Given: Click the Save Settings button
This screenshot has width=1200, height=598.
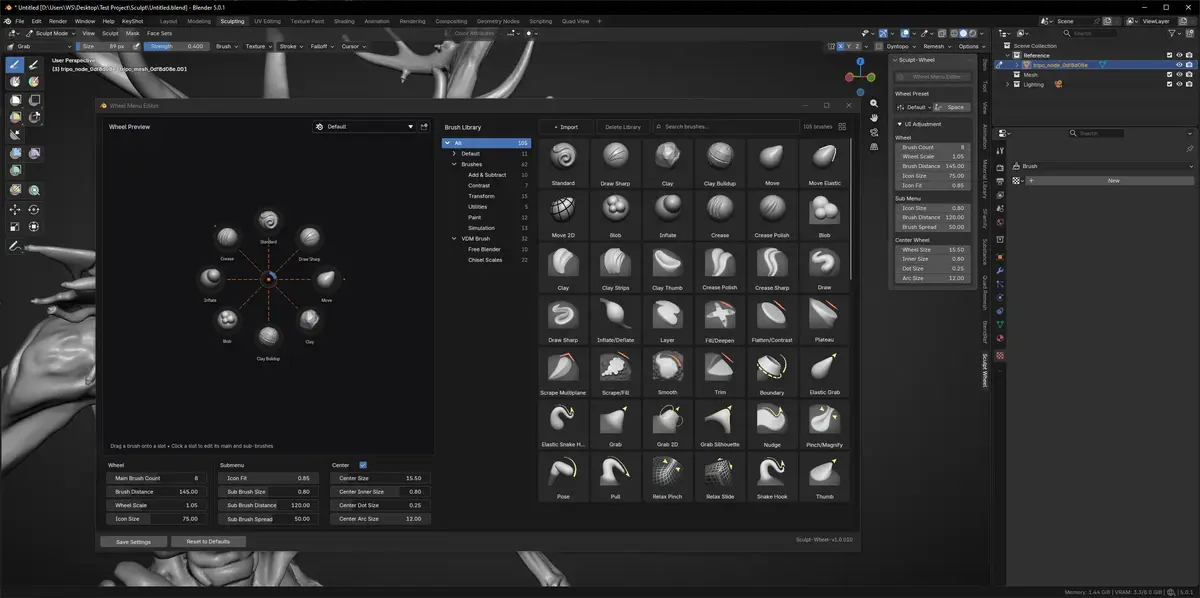Looking at the screenshot, I should (x=133, y=542).
